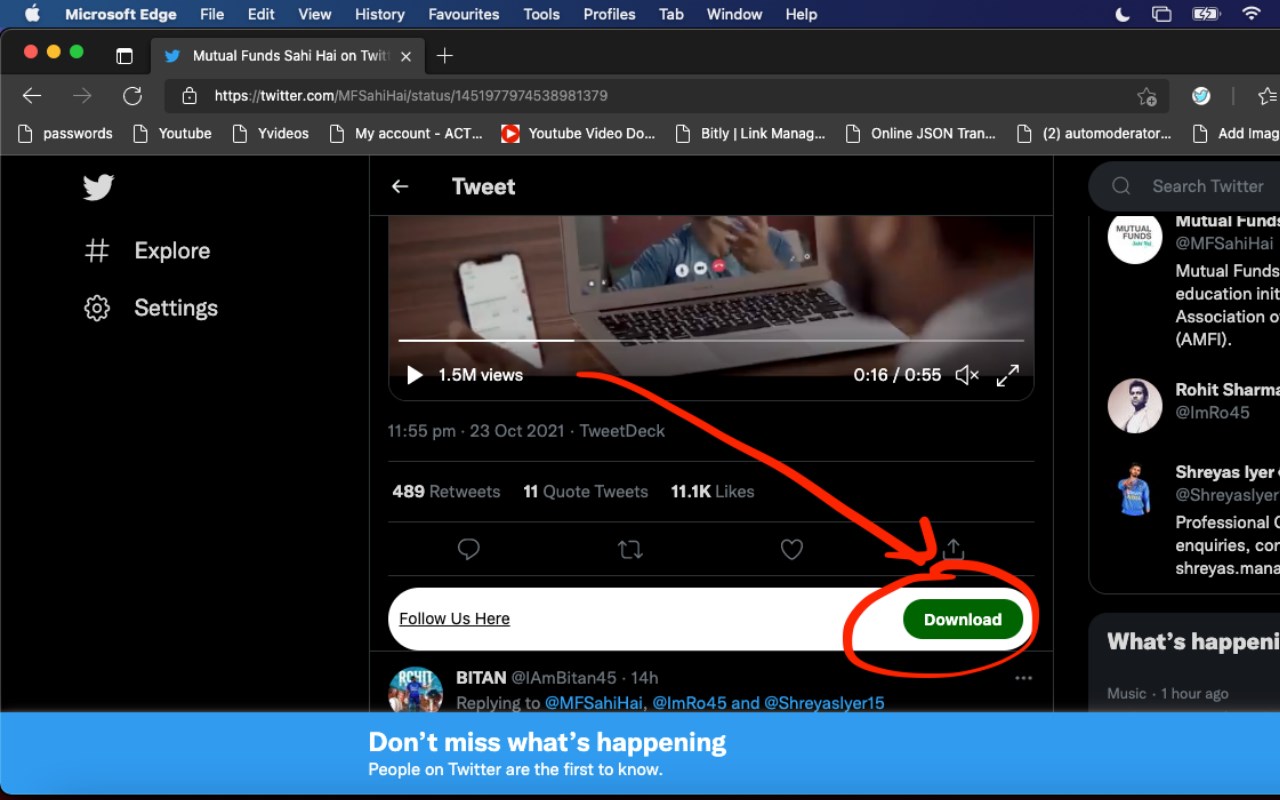Screen dimensions: 1280x800
Task: Open the Mutual Funds Sahi Hai profile avatar
Action: tap(1135, 237)
